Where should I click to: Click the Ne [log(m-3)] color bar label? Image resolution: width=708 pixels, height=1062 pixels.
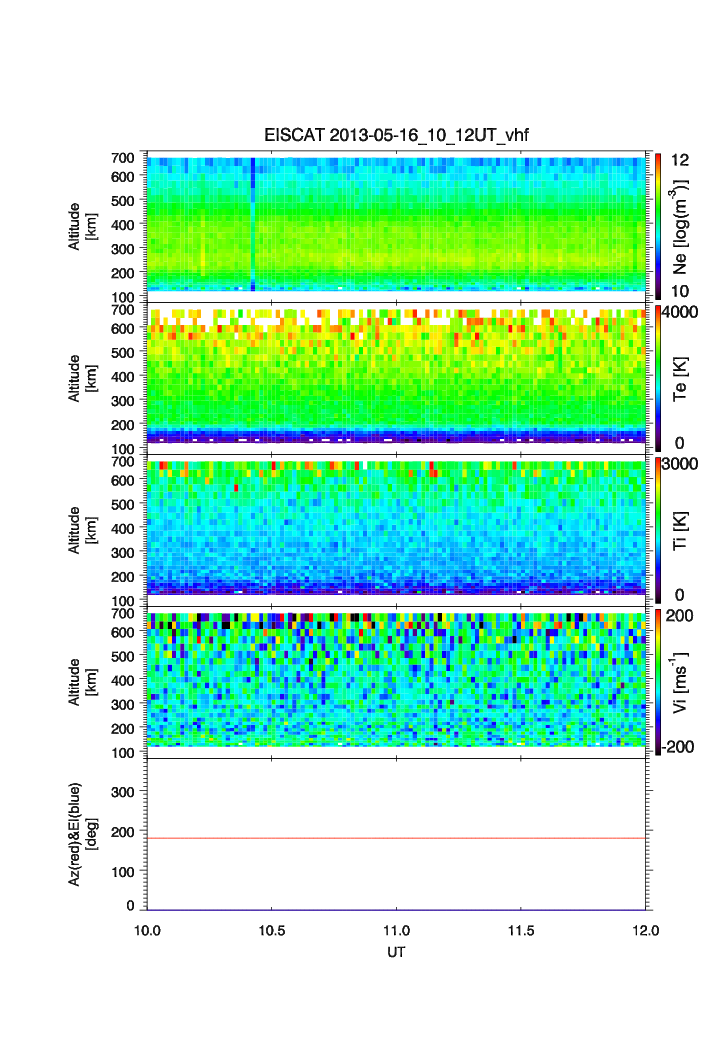[x=680, y=228]
